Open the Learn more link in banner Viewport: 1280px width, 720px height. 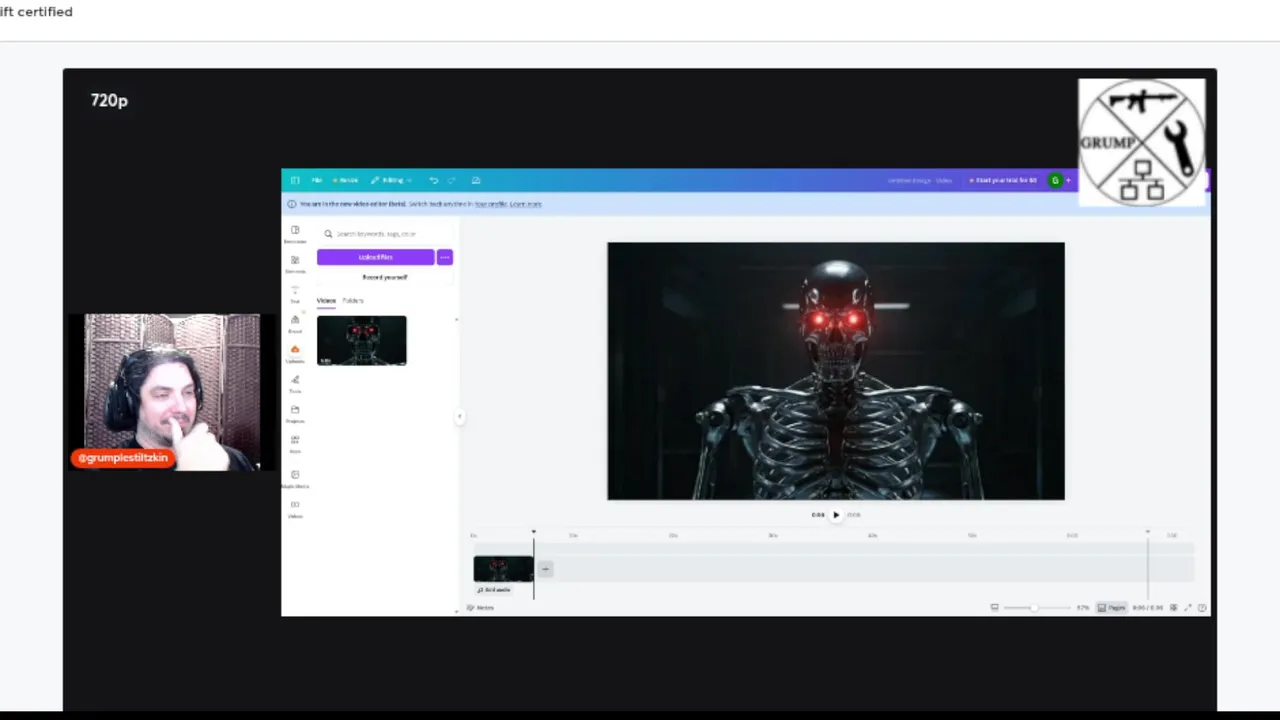click(x=525, y=204)
